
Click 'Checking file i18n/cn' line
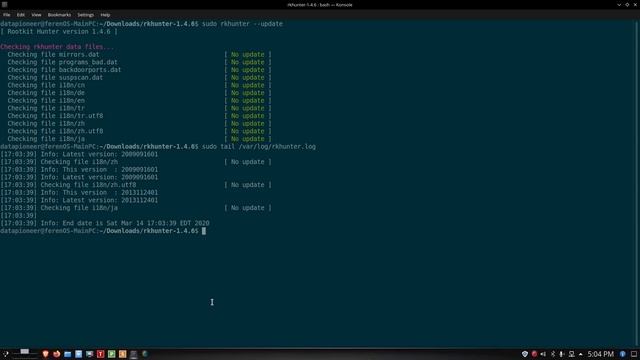click(46, 85)
